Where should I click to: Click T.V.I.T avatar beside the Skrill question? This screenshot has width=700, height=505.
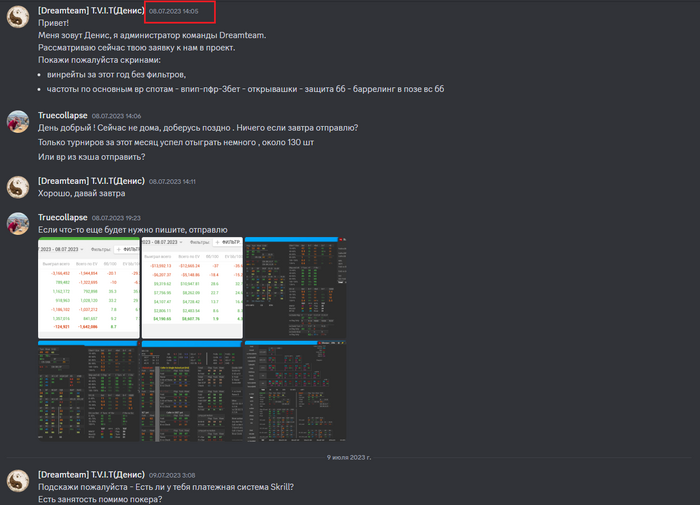(x=17, y=480)
